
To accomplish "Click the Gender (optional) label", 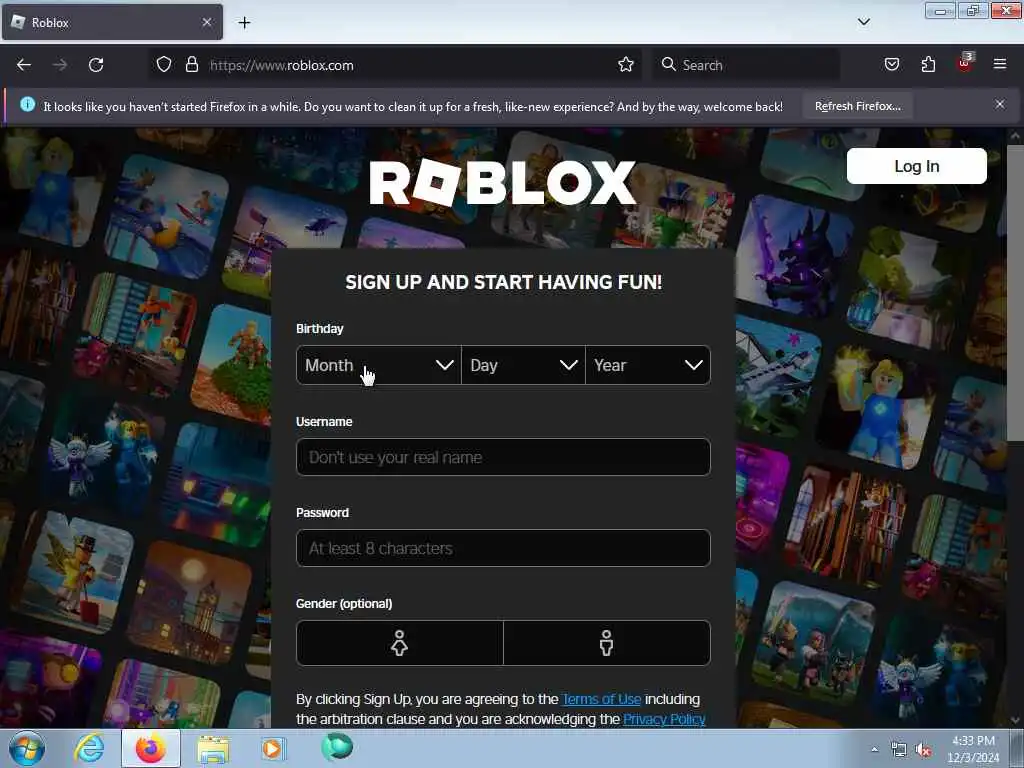I will 344,603.
